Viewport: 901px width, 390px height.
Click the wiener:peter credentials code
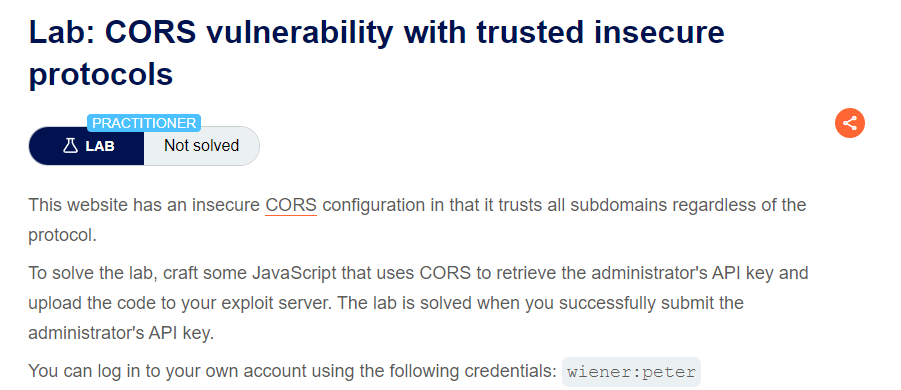coord(631,372)
